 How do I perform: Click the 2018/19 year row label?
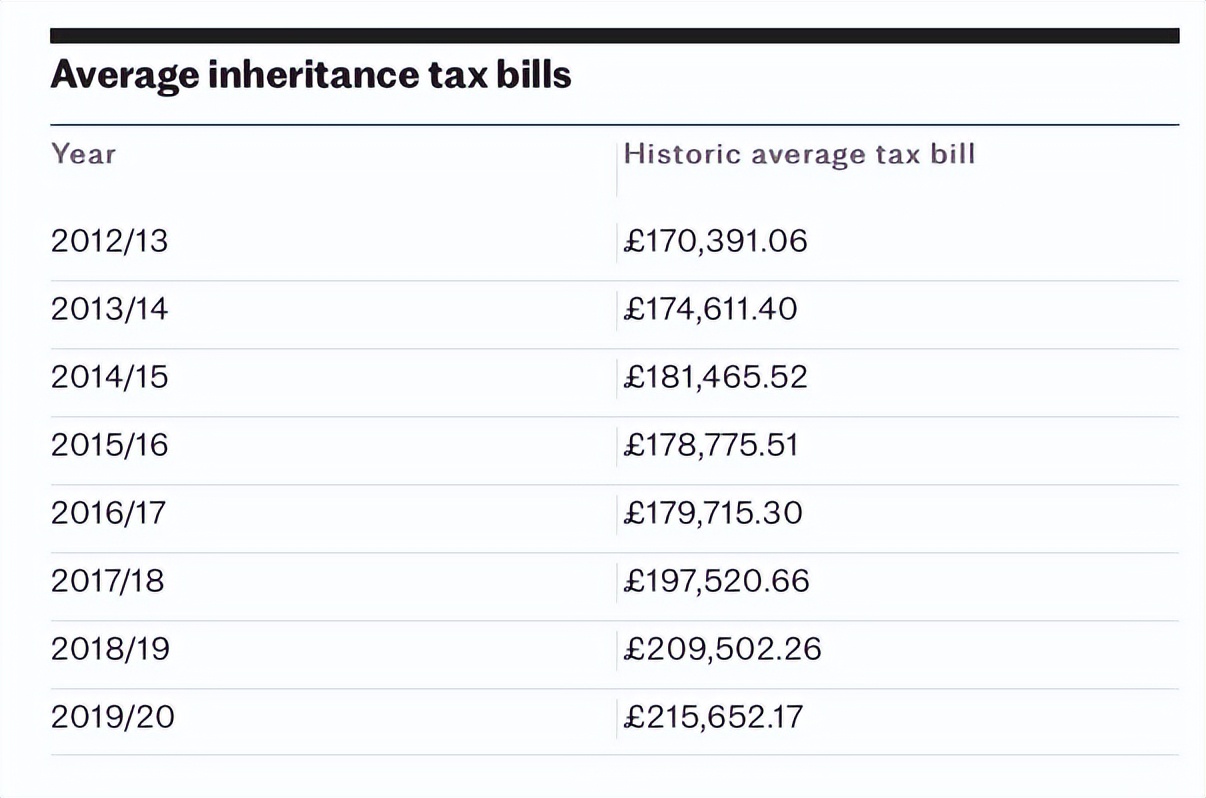pos(110,649)
